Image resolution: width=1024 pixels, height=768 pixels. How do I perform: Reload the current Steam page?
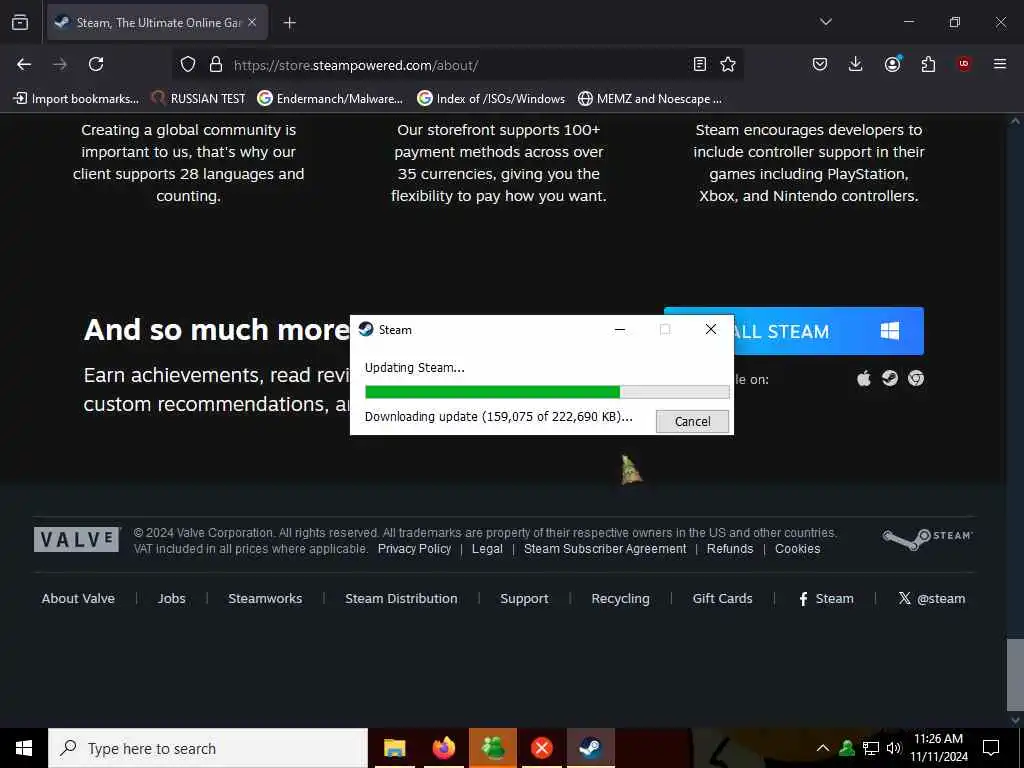(x=96, y=64)
